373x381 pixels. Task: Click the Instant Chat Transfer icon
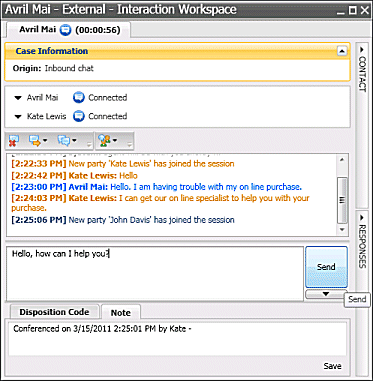point(35,141)
